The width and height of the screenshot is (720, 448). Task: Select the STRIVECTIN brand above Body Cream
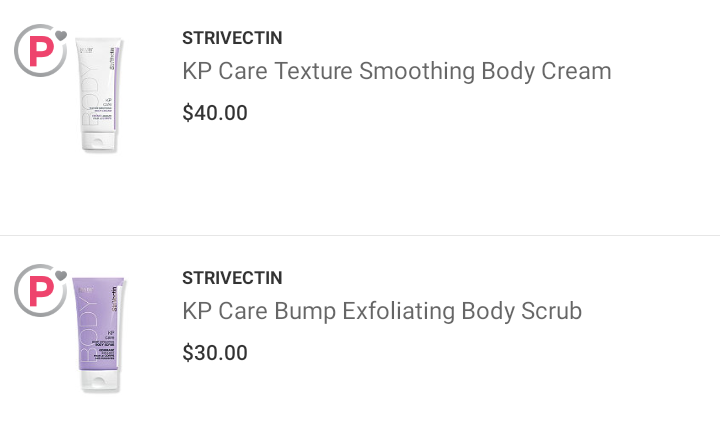pos(232,38)
